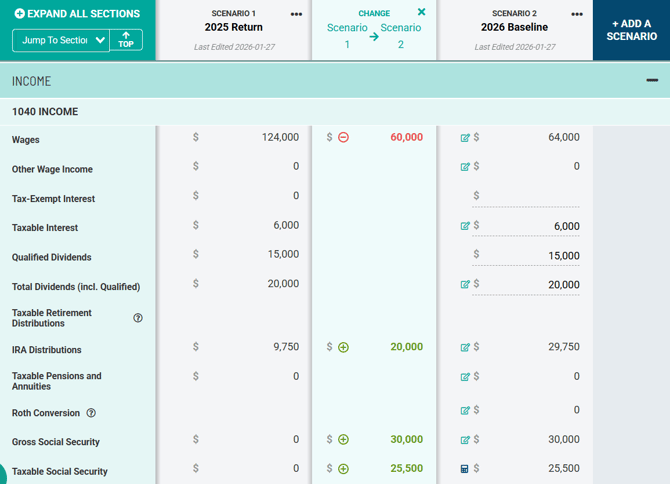Screen dimensions: 670x484
Task: Click the edit icon beside Scenario 2 Wages
Action: (465, 138)
